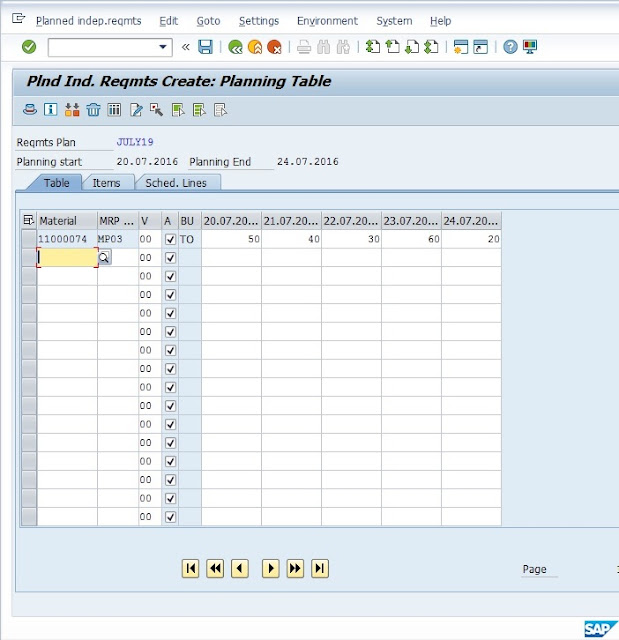Image resolution: width=619 pixels, height=640 pixels.
Task: Toggle Active checkbox in third table row
Action: point(170,276)
